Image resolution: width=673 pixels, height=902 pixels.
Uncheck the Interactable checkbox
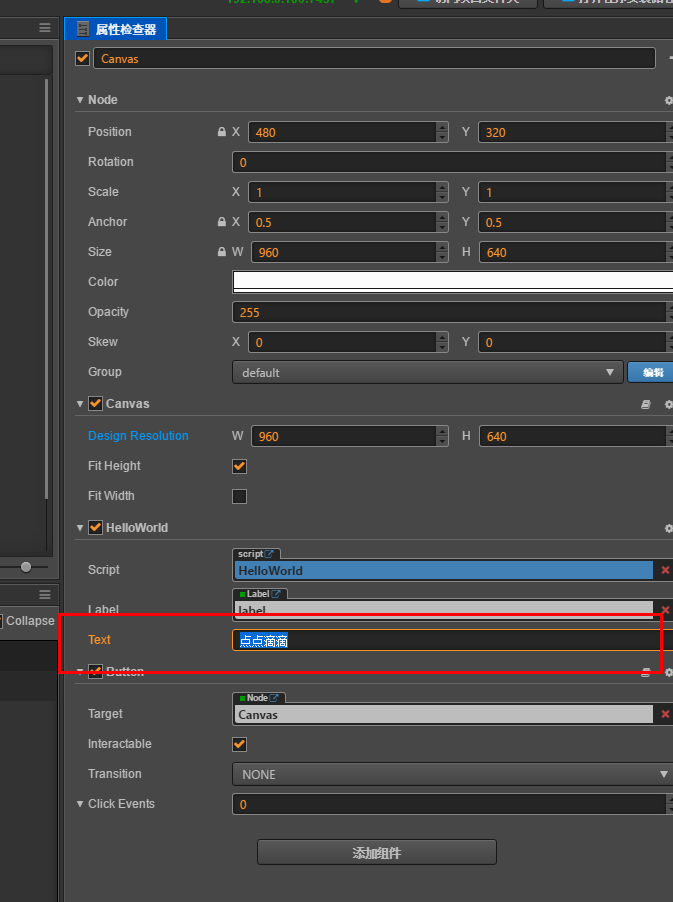(239, 744)
